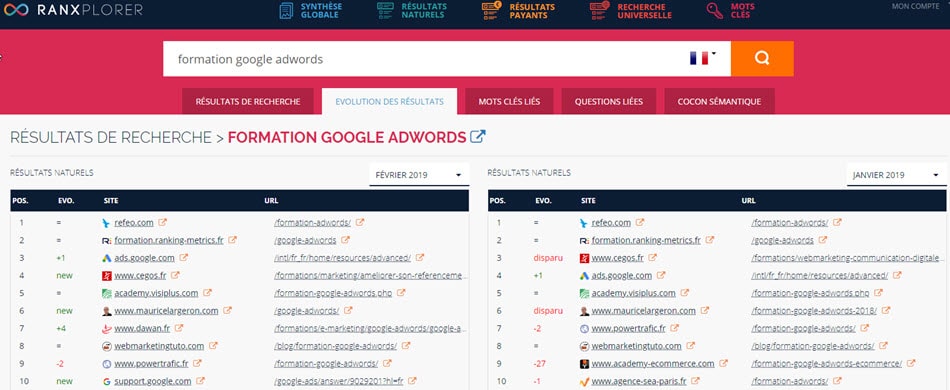Screen dimensions: 950x390
Task: Open external icon beside ads.google.com in February
Action: (x=184, y=257)
